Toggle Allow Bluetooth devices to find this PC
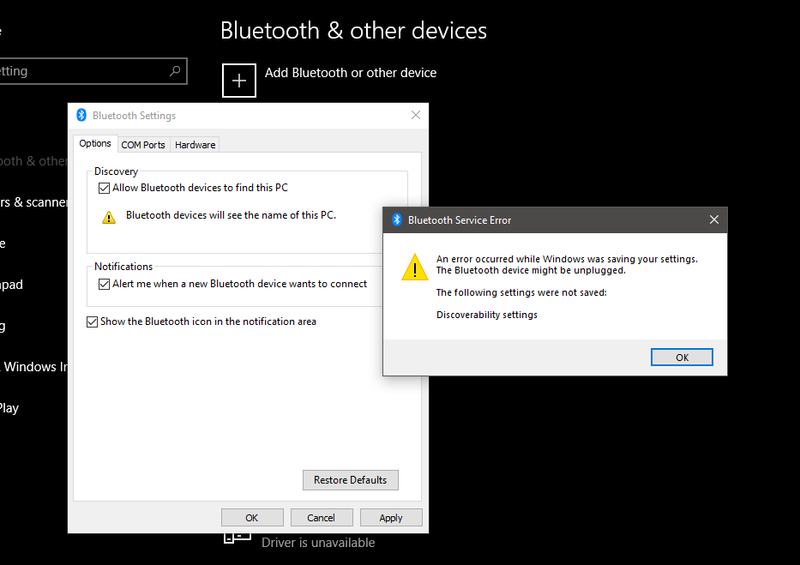Image resolution: width=800 pixels, height=565 pixels. (104, 188)
